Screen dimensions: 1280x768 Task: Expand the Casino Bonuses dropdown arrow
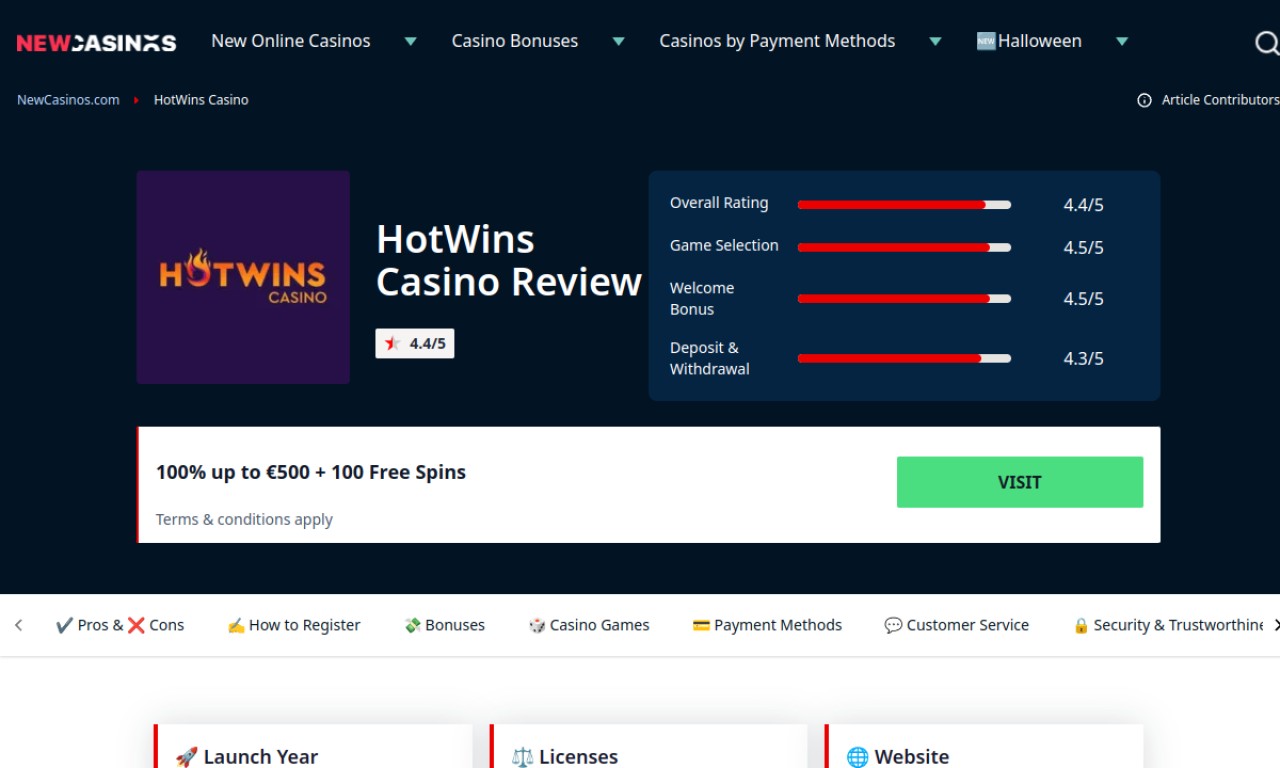[618, 42]
